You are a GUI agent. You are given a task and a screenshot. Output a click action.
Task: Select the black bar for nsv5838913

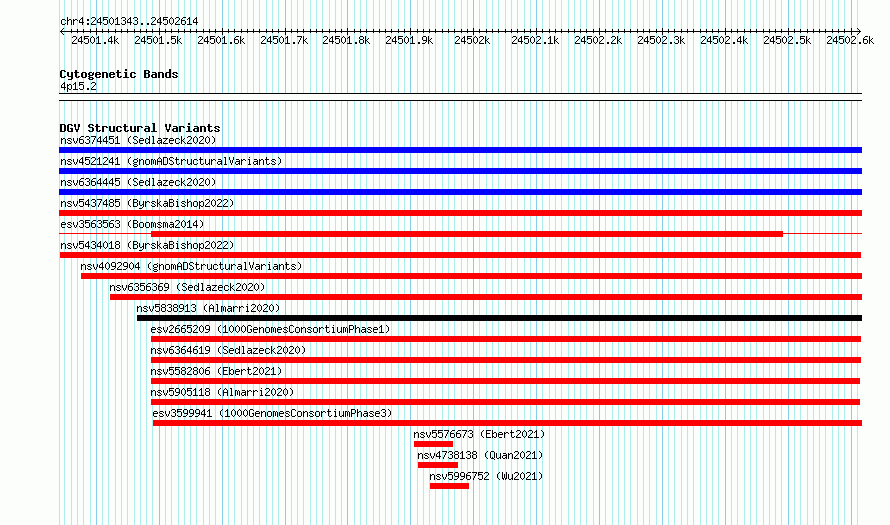point(499,318)
